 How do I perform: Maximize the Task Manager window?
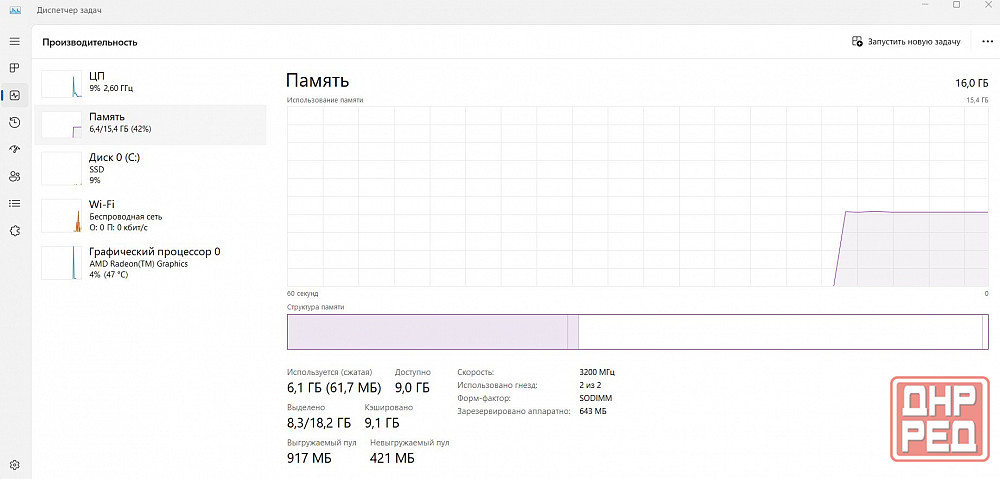pyautogui.click(x=956, y=6)
